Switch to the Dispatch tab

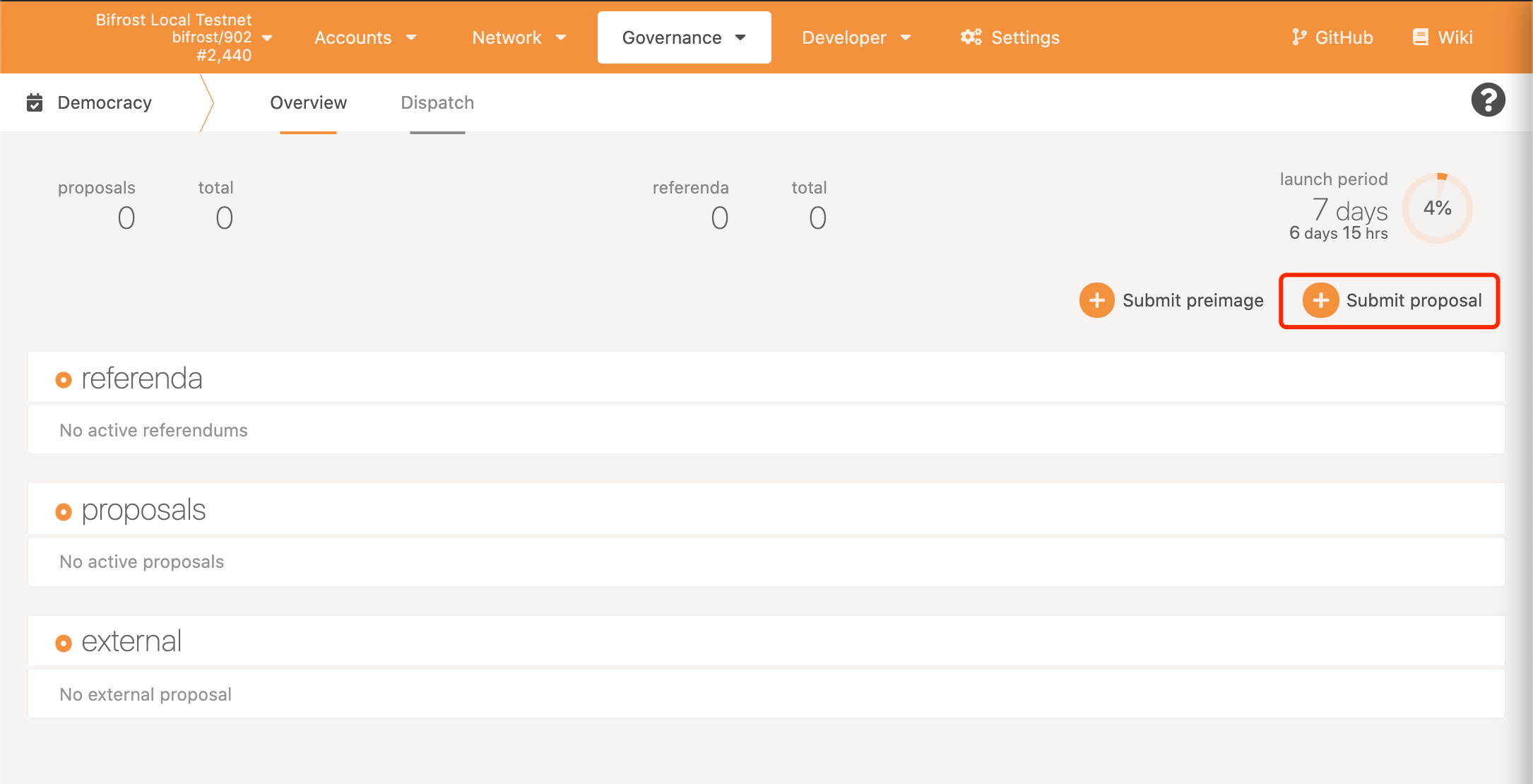[x=437, y=103]
